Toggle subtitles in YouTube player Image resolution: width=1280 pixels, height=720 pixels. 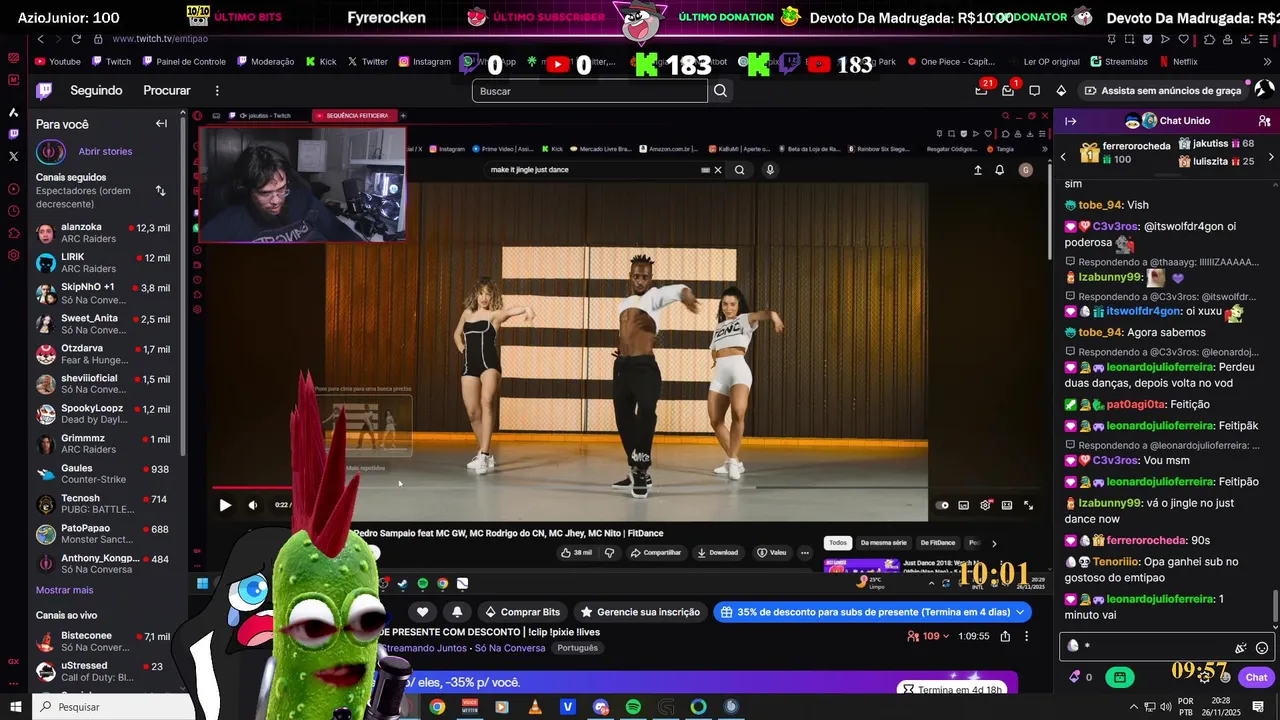coord(964,505)
